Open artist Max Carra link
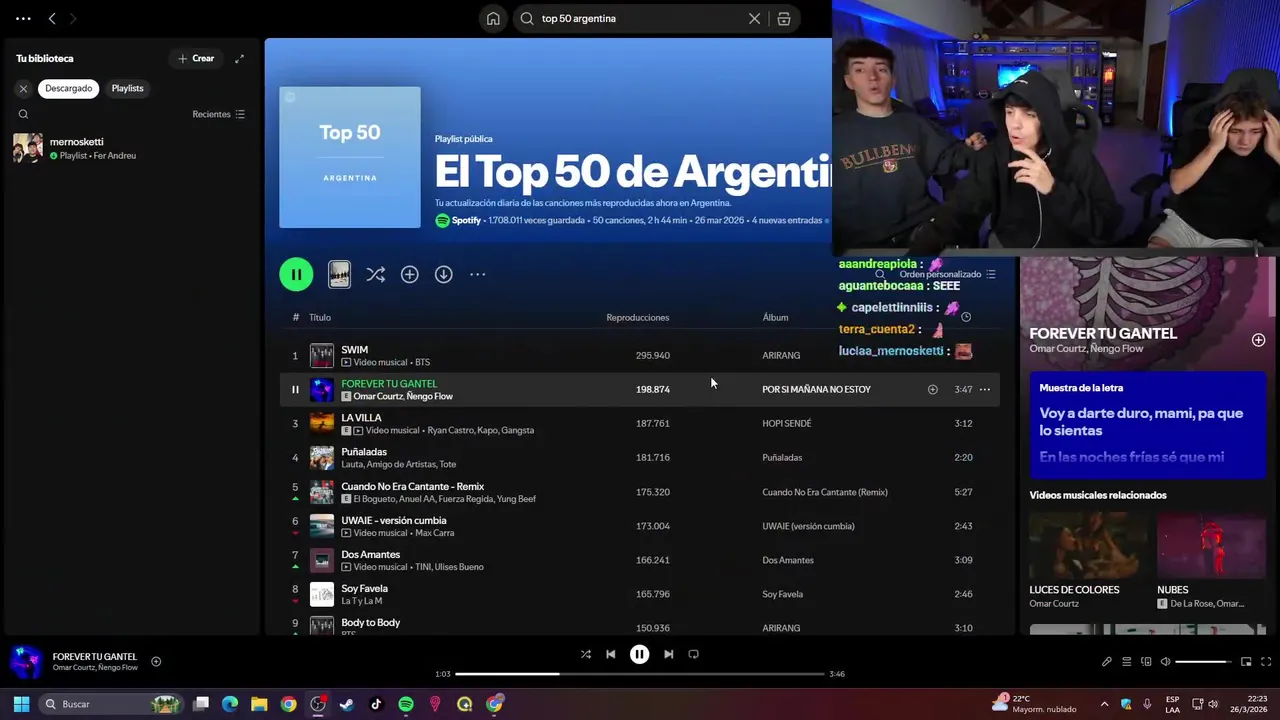The image size is (1280, 720). [434, 533]
